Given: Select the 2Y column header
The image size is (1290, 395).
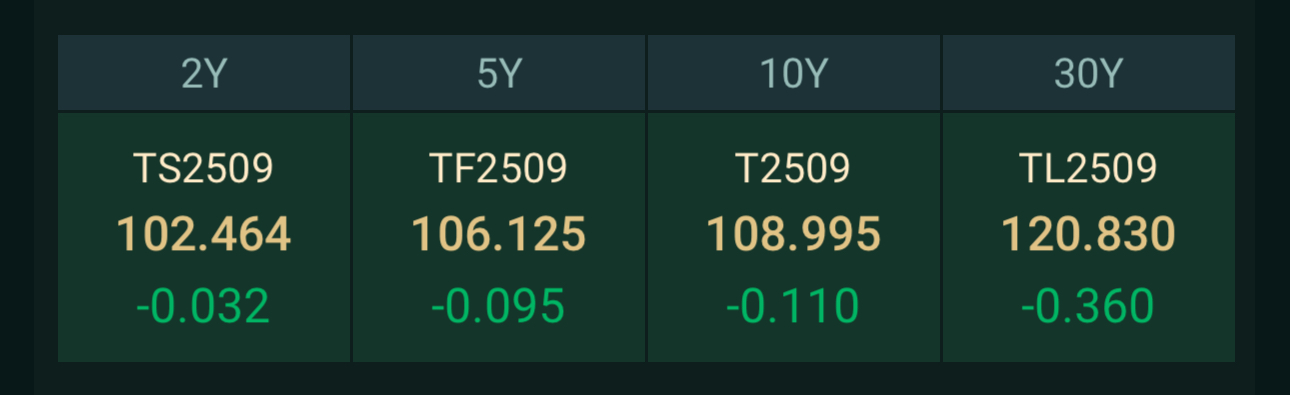Looking at the screenshot, I should [x=204, y=73].
